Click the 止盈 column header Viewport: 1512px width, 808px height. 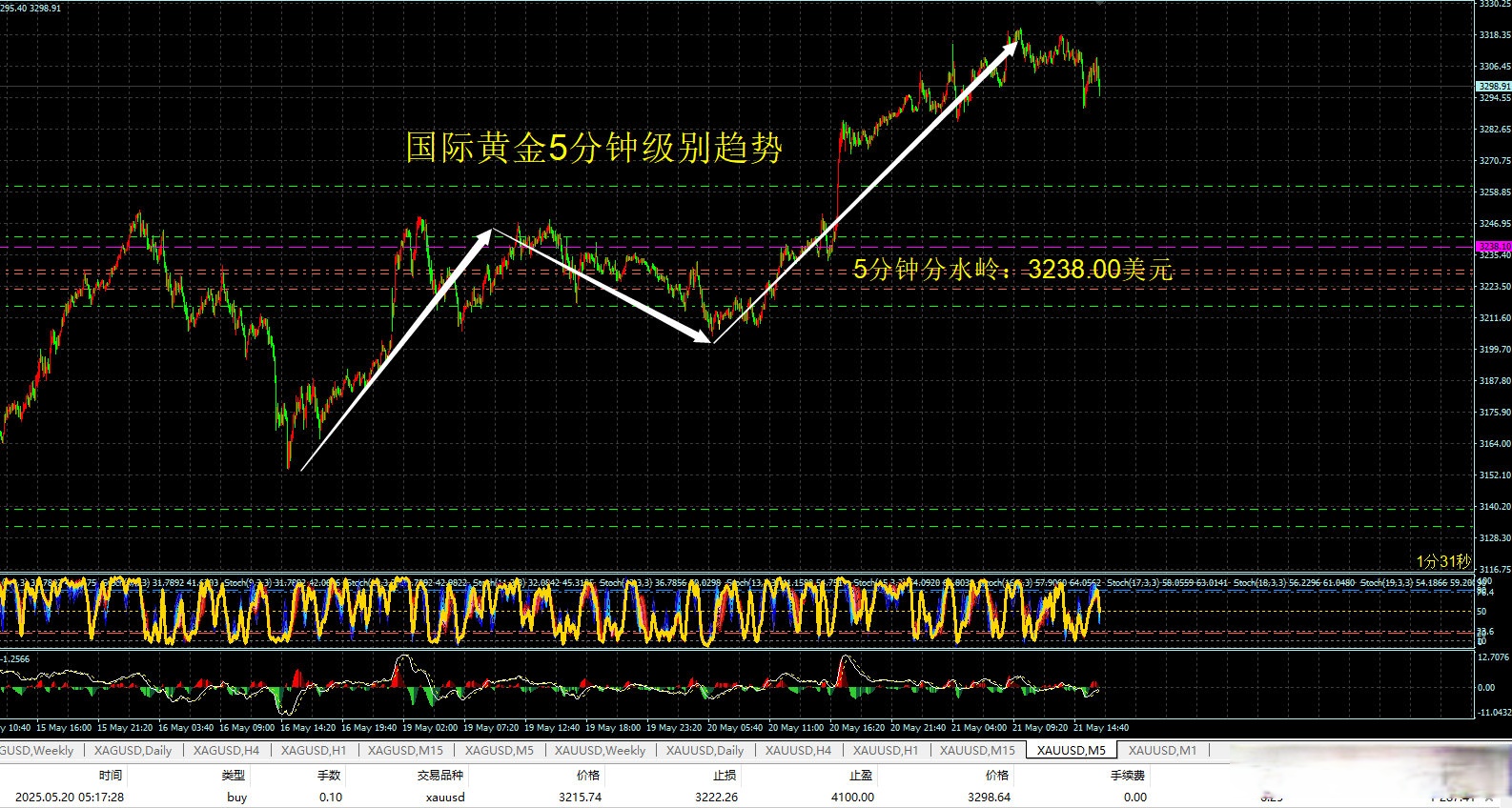click(861, 776)
